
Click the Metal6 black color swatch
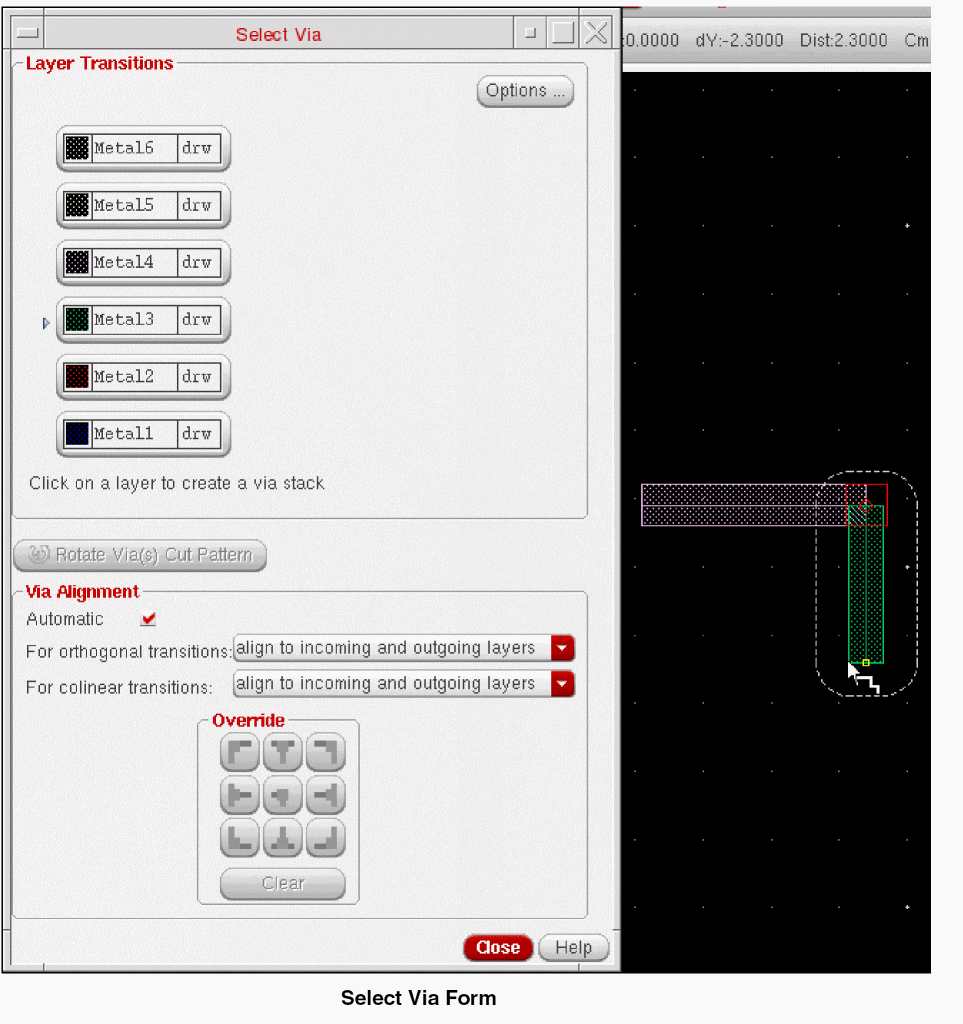click(x=77, y=148)
